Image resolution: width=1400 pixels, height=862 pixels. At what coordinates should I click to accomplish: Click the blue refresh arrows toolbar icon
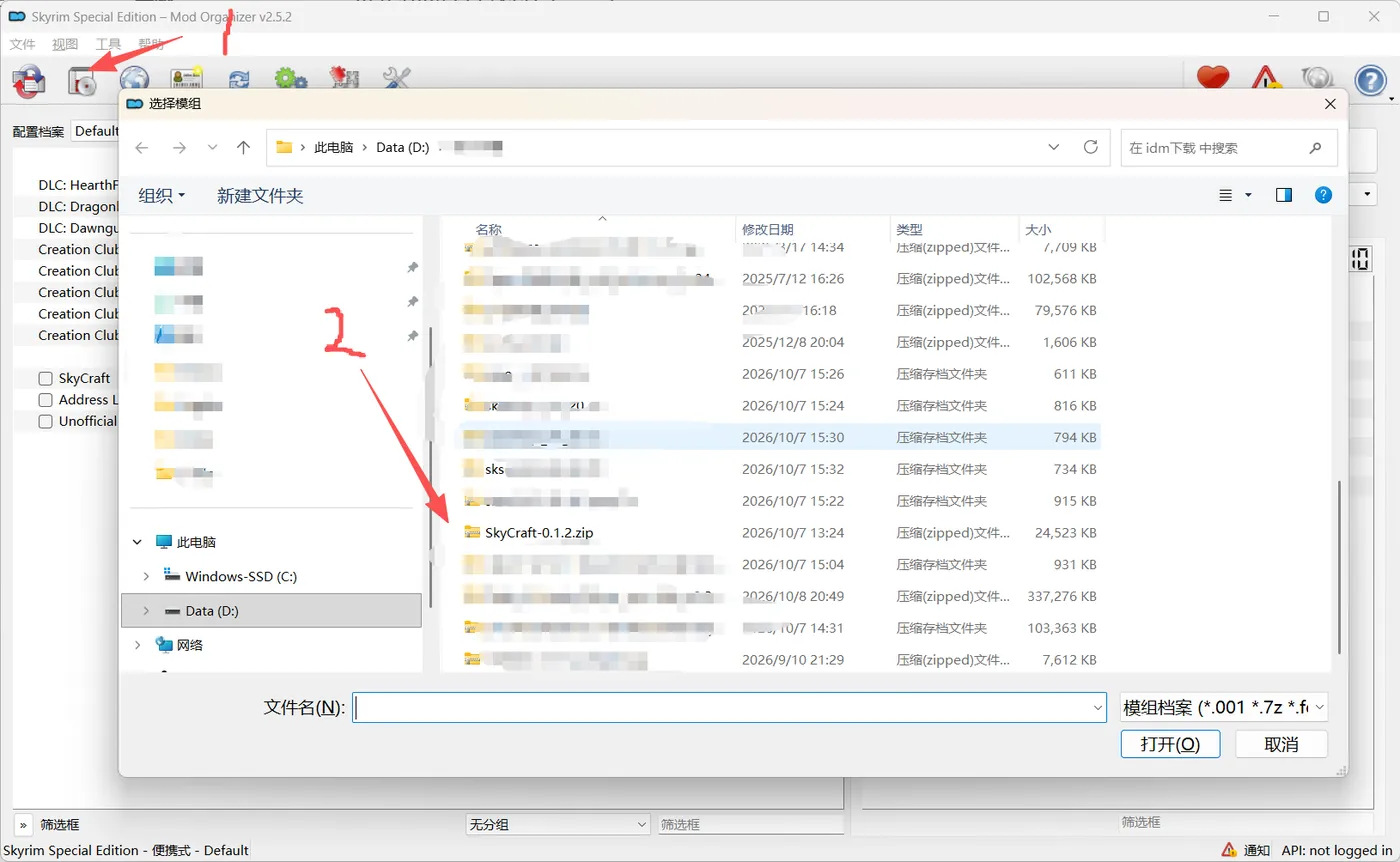(239, 80)
